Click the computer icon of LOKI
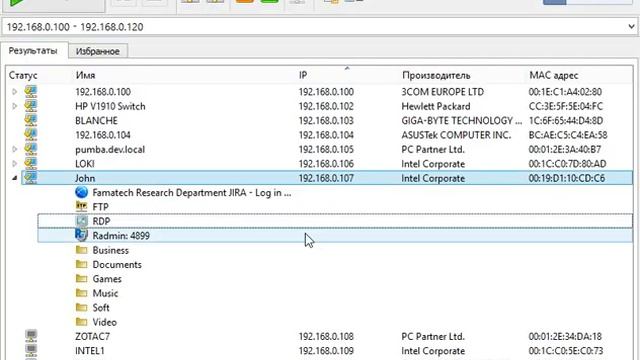Viewport: 640px width, 360px height. (x=31, y=163)
